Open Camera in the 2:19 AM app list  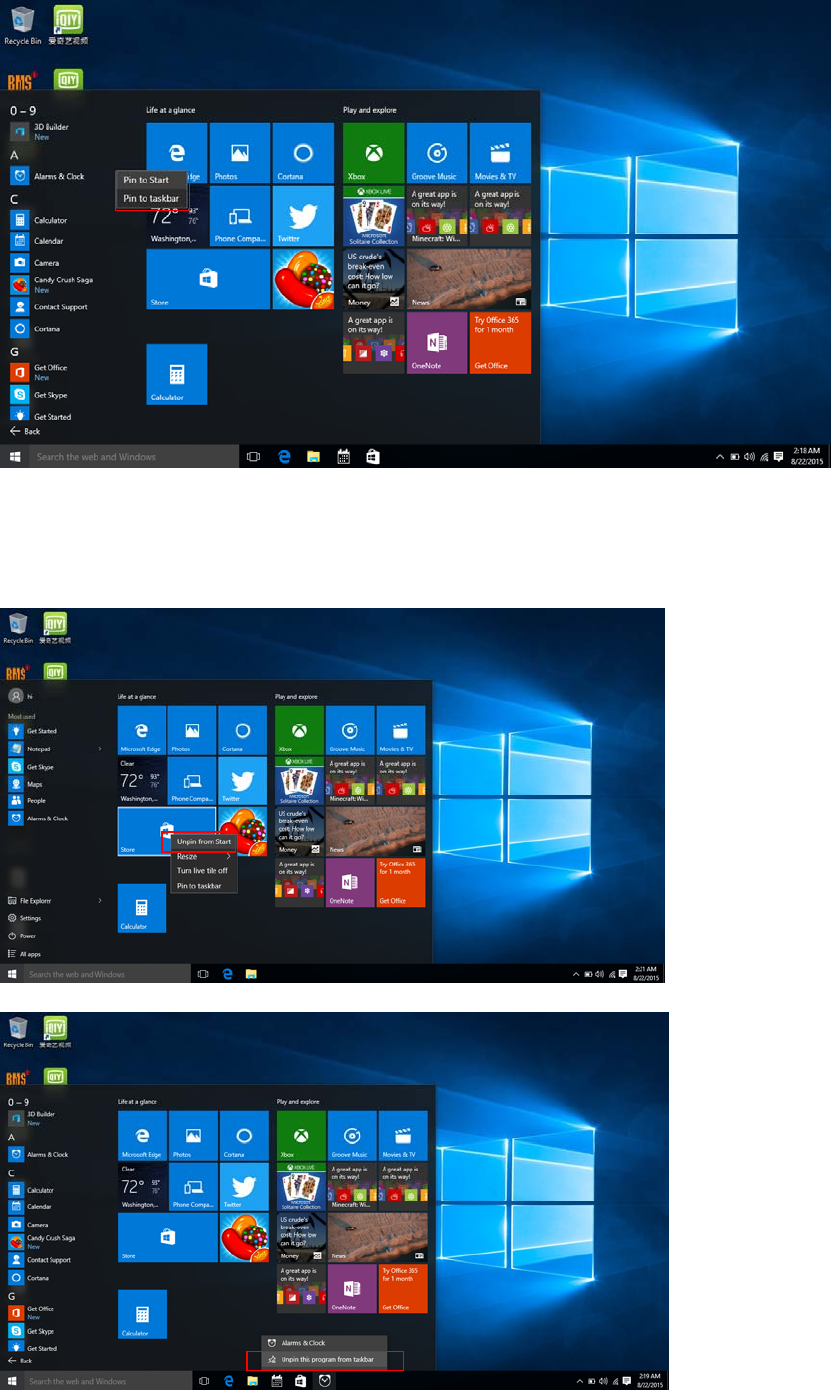30,1224
